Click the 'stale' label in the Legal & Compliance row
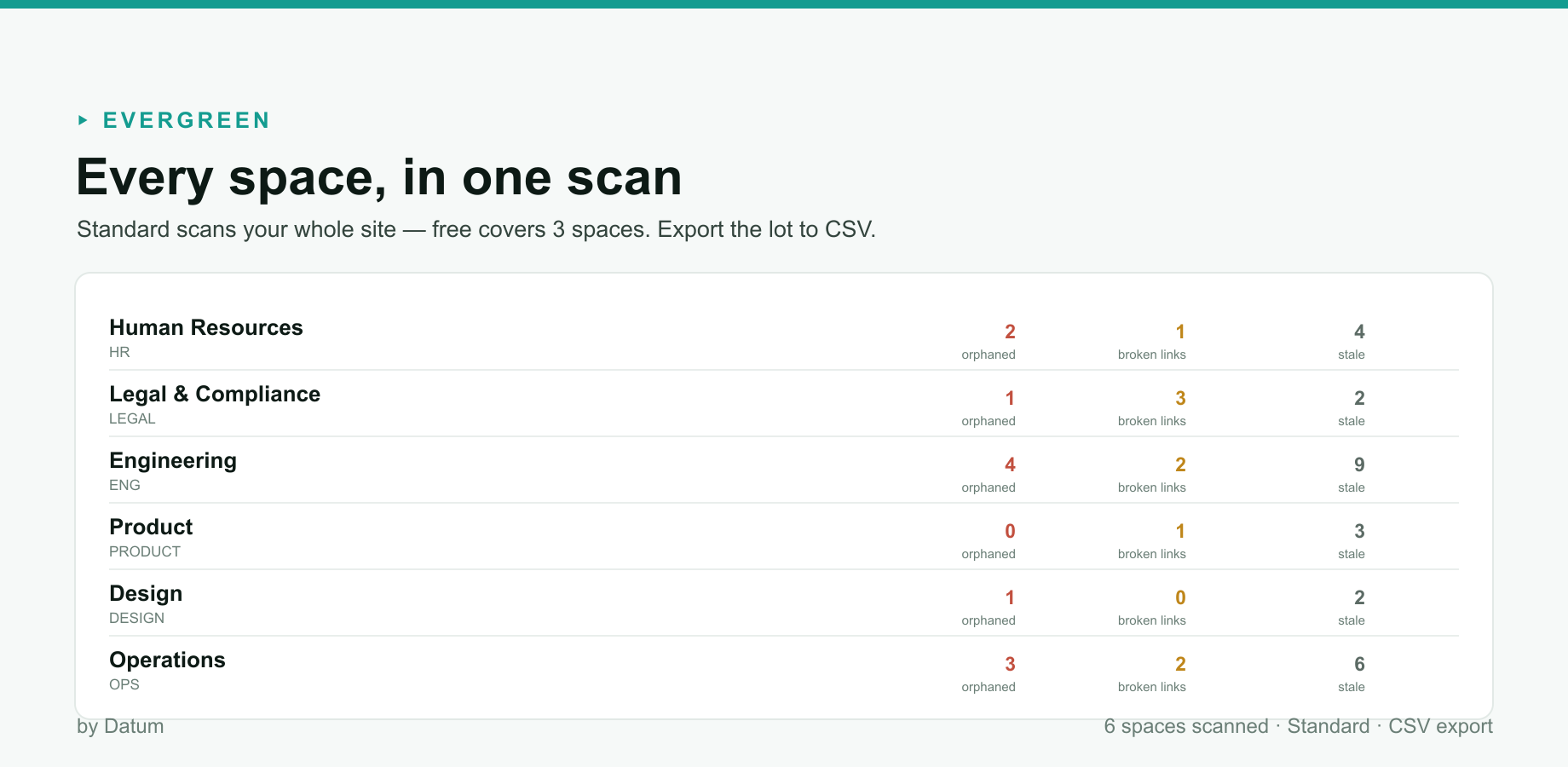 point(1352,421)
